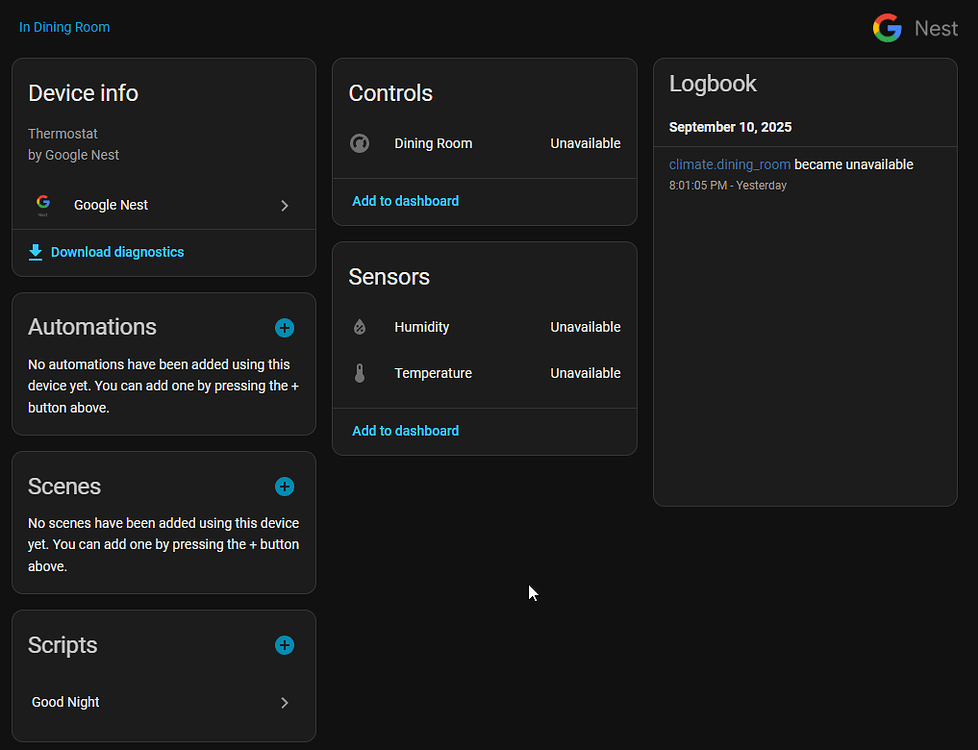The image size is (978, 750).
Task: Create a scene using the plus icon
Action: (284, 486)
